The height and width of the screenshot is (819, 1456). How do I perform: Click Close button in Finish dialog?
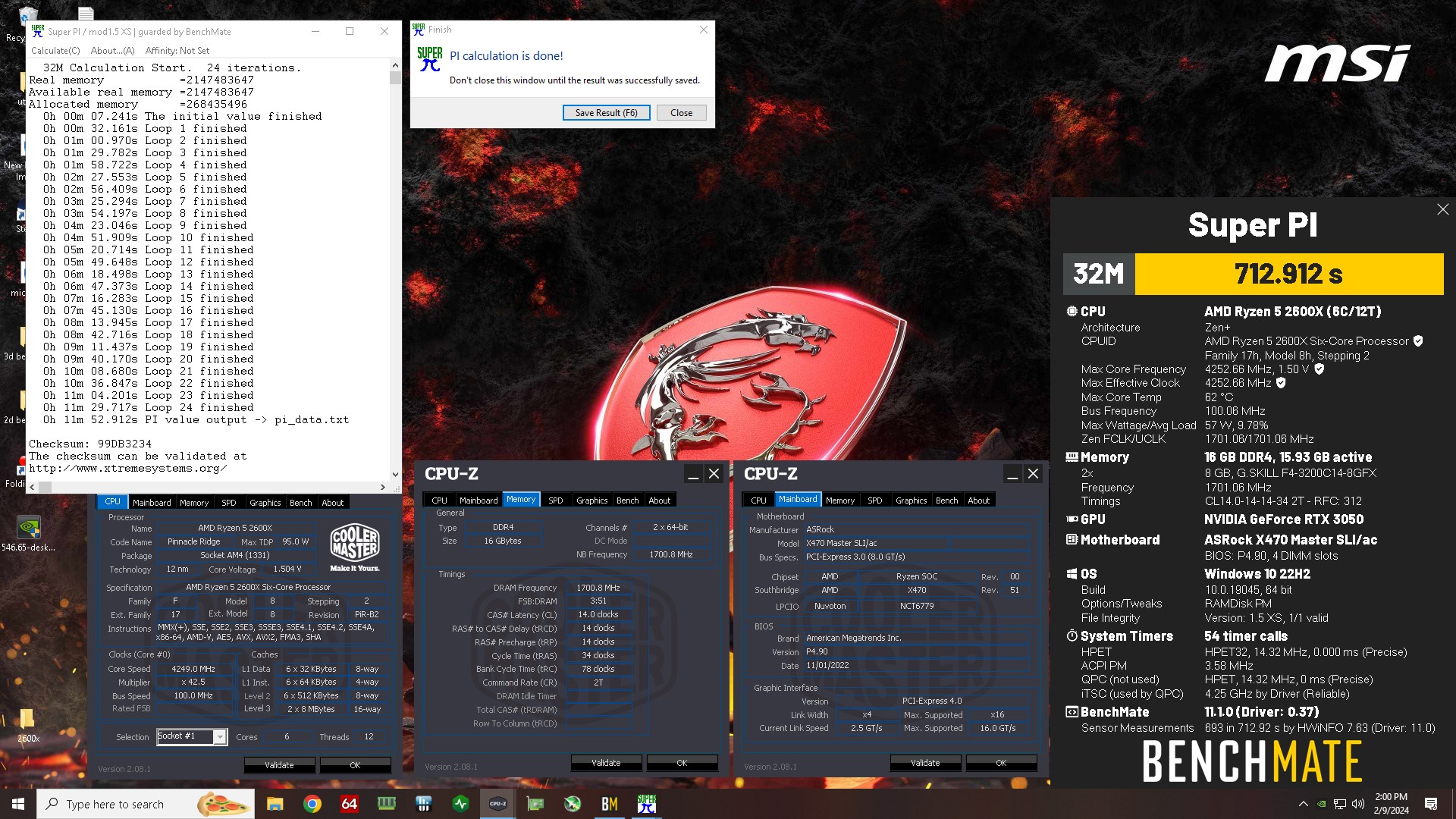[681, 113]
